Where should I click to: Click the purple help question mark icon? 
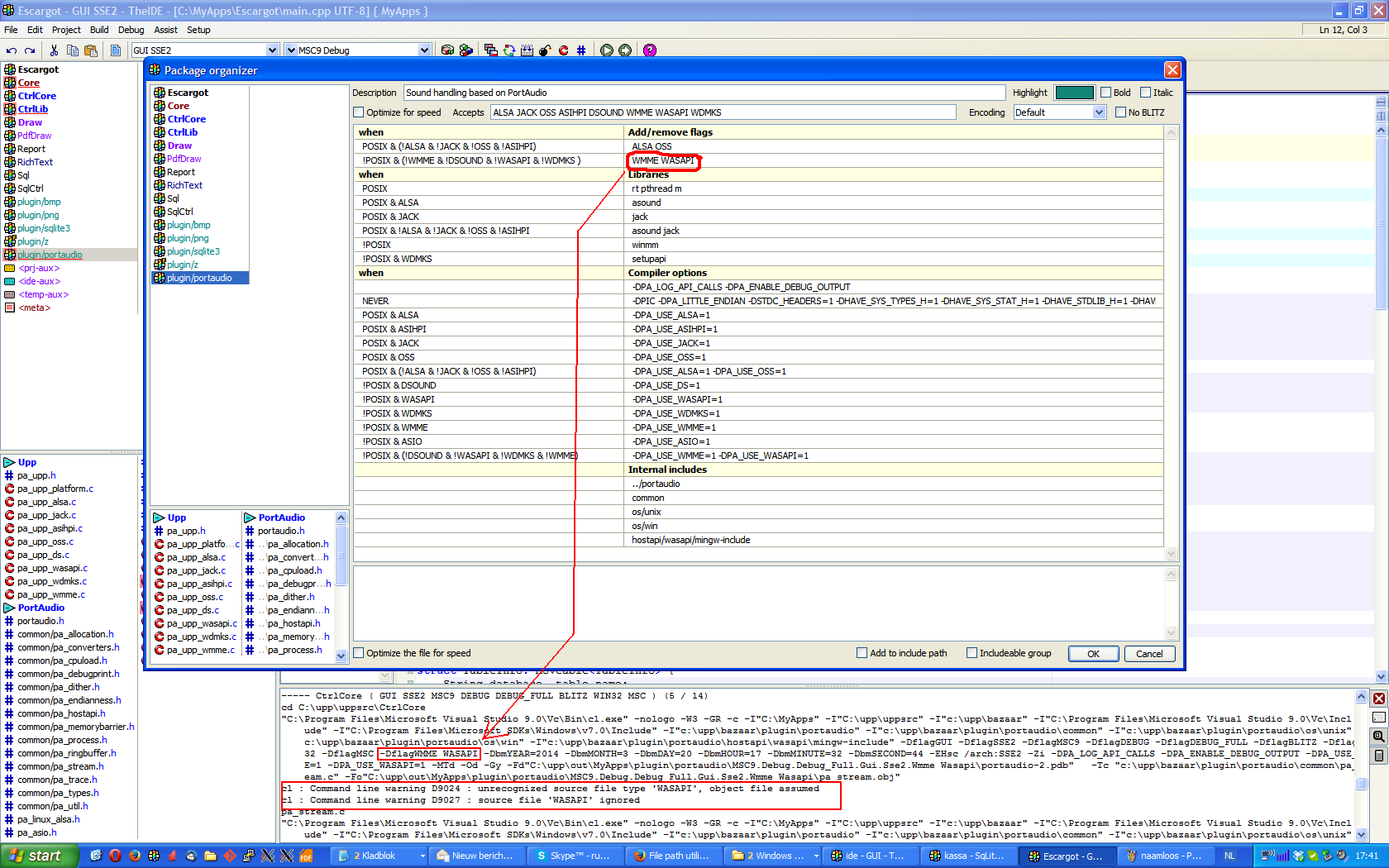(650, 50)
